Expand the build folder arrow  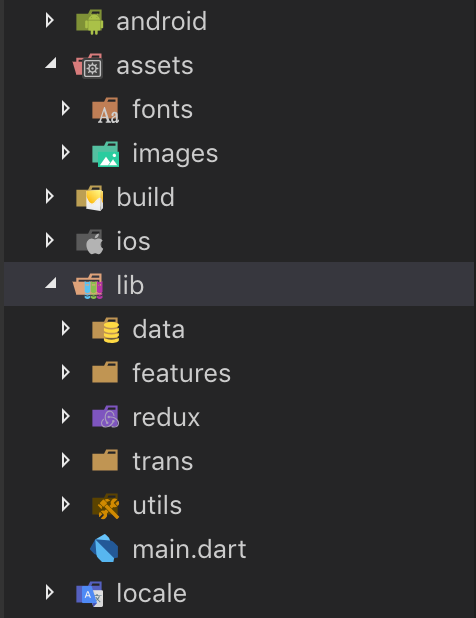pos(49,196)
